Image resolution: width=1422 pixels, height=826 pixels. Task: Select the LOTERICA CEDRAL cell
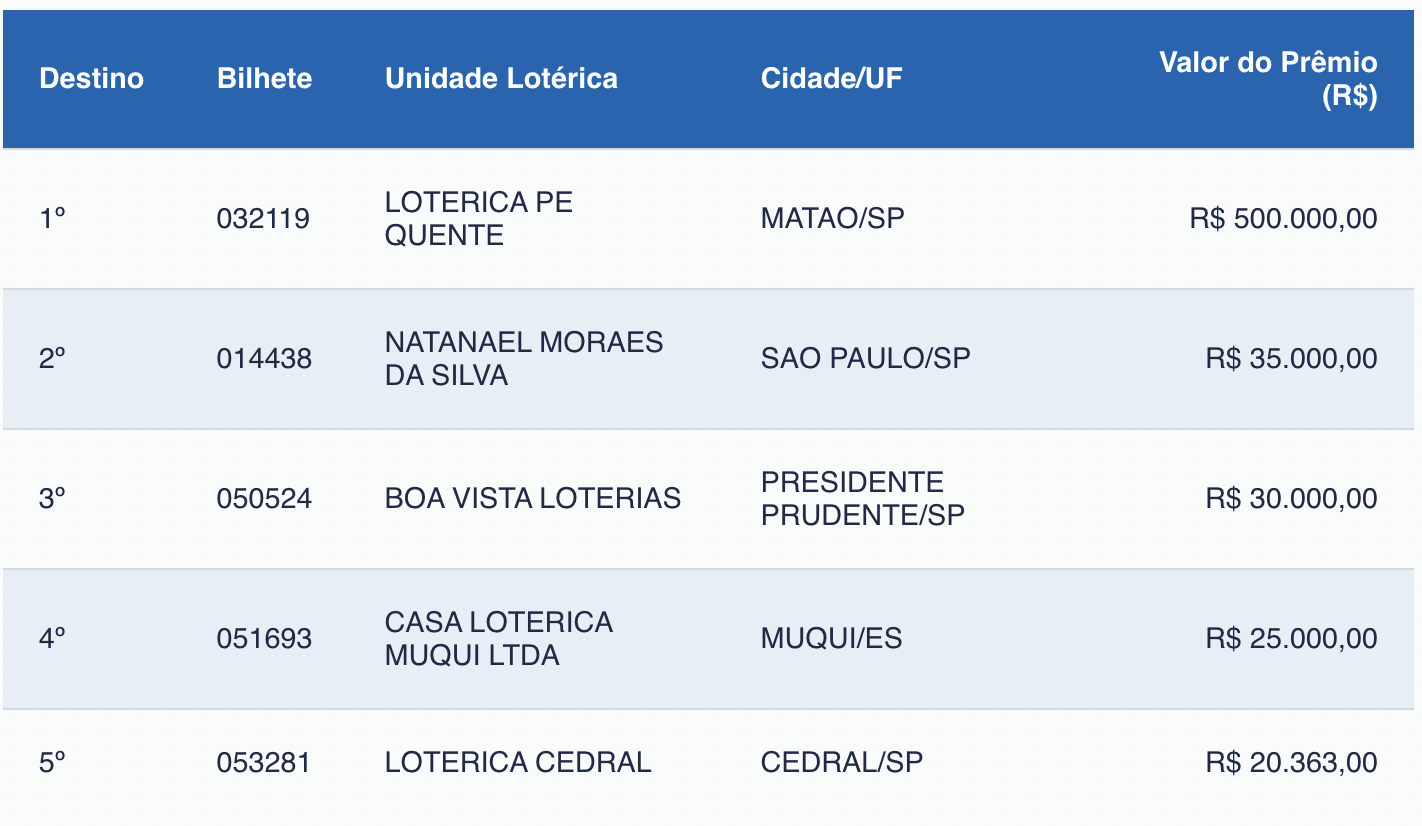pos(518,763)
